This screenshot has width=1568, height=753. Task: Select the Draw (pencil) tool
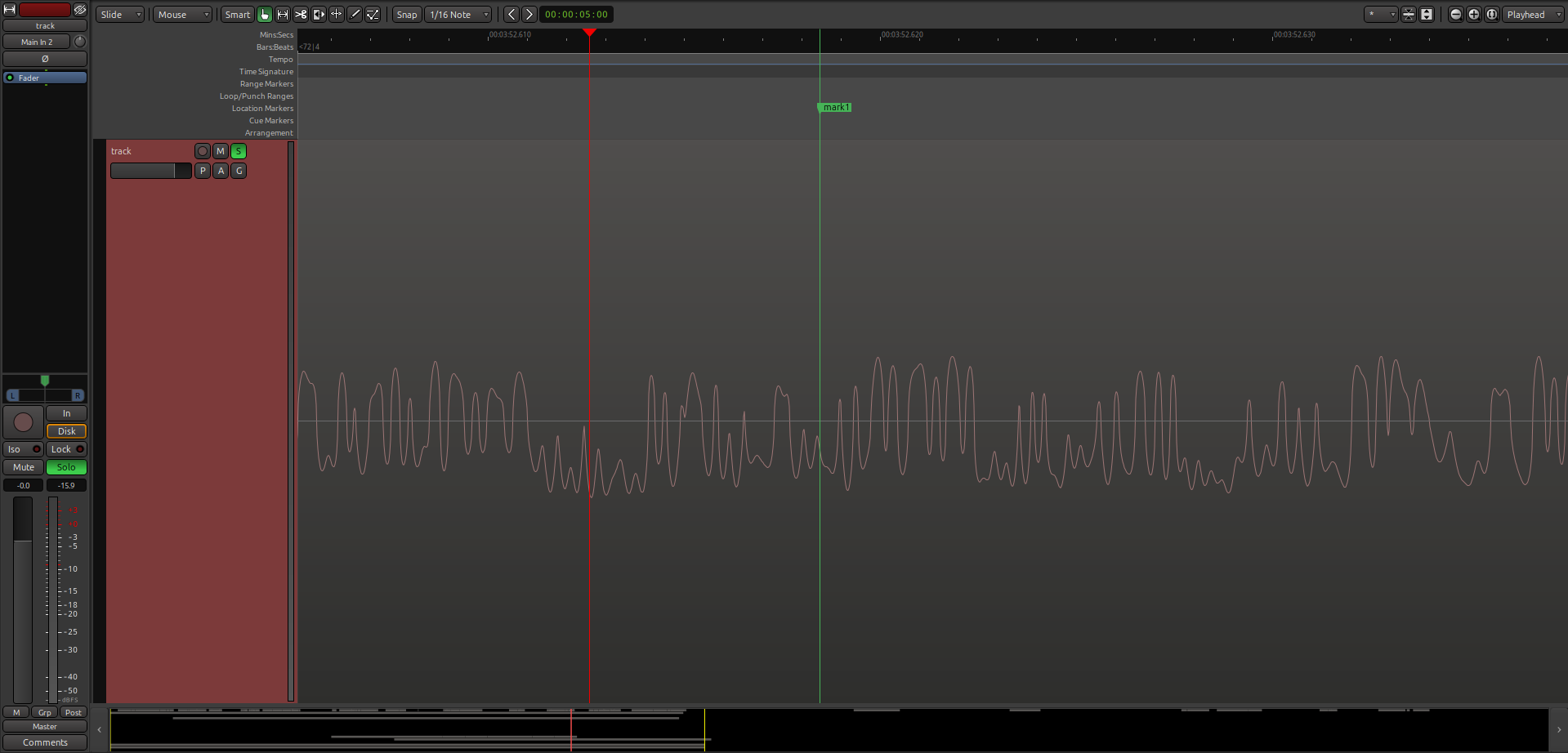355,15
